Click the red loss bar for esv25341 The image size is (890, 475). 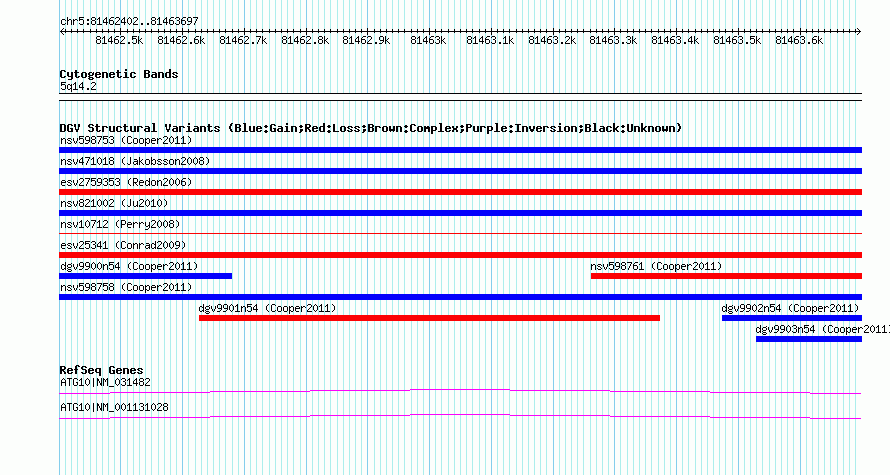(460, 255)
